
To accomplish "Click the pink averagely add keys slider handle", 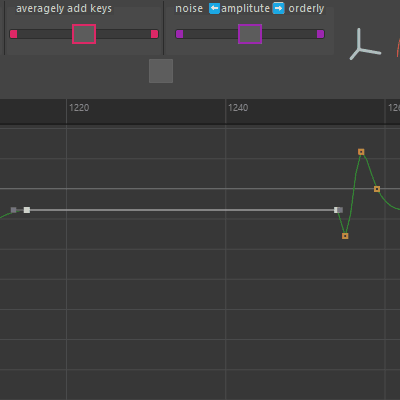I will click(x=84, y=34).
